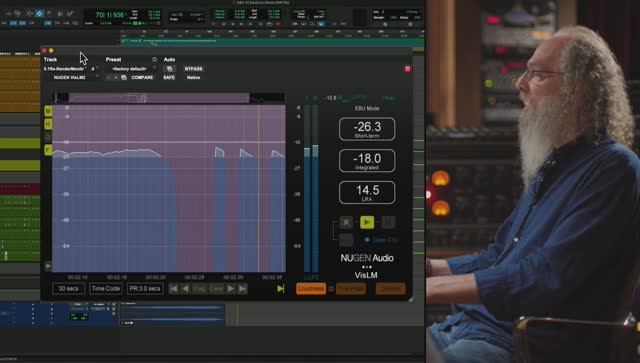
Task: Click the audio clip on the blue track below
Action: (x=172, y=314)
